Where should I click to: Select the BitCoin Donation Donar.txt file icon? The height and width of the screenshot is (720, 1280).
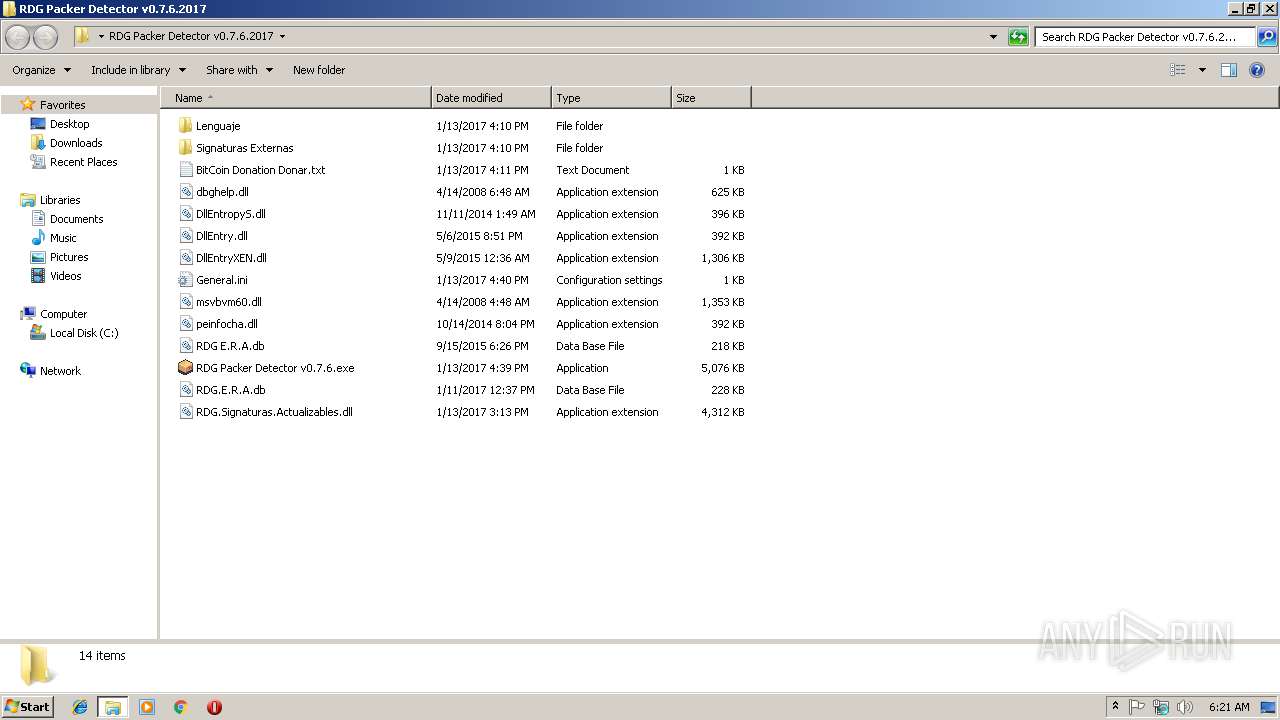pyautogui.click(x=185, y=170)
